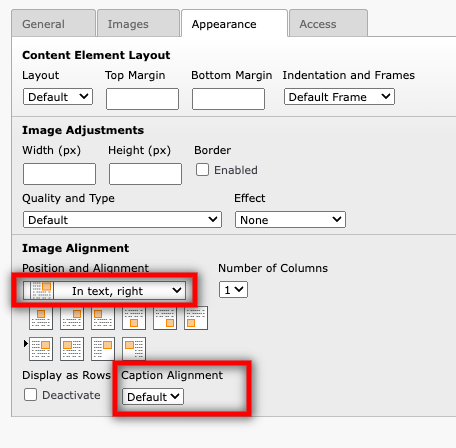Choose the 'in text, left' position icon
456x448 pixels.
(x=72, y=349)
